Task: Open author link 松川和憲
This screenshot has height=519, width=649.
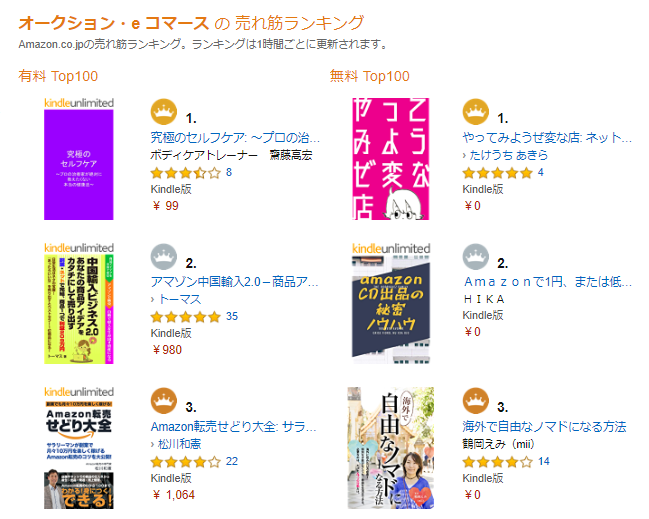Action: tap(180, 443)
